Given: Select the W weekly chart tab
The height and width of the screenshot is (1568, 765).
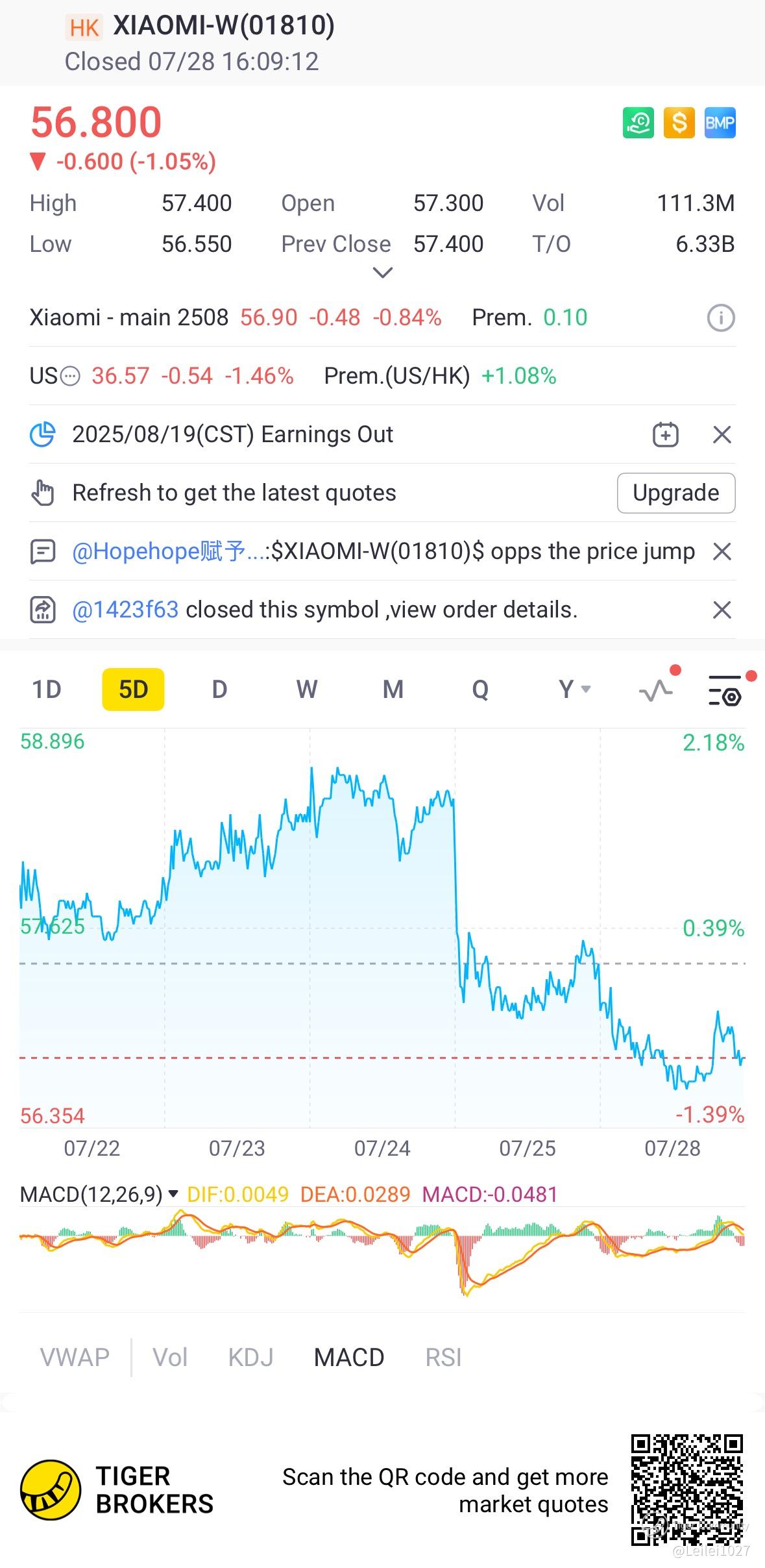Looking at the screenshot, I should [x=306, y=689].
